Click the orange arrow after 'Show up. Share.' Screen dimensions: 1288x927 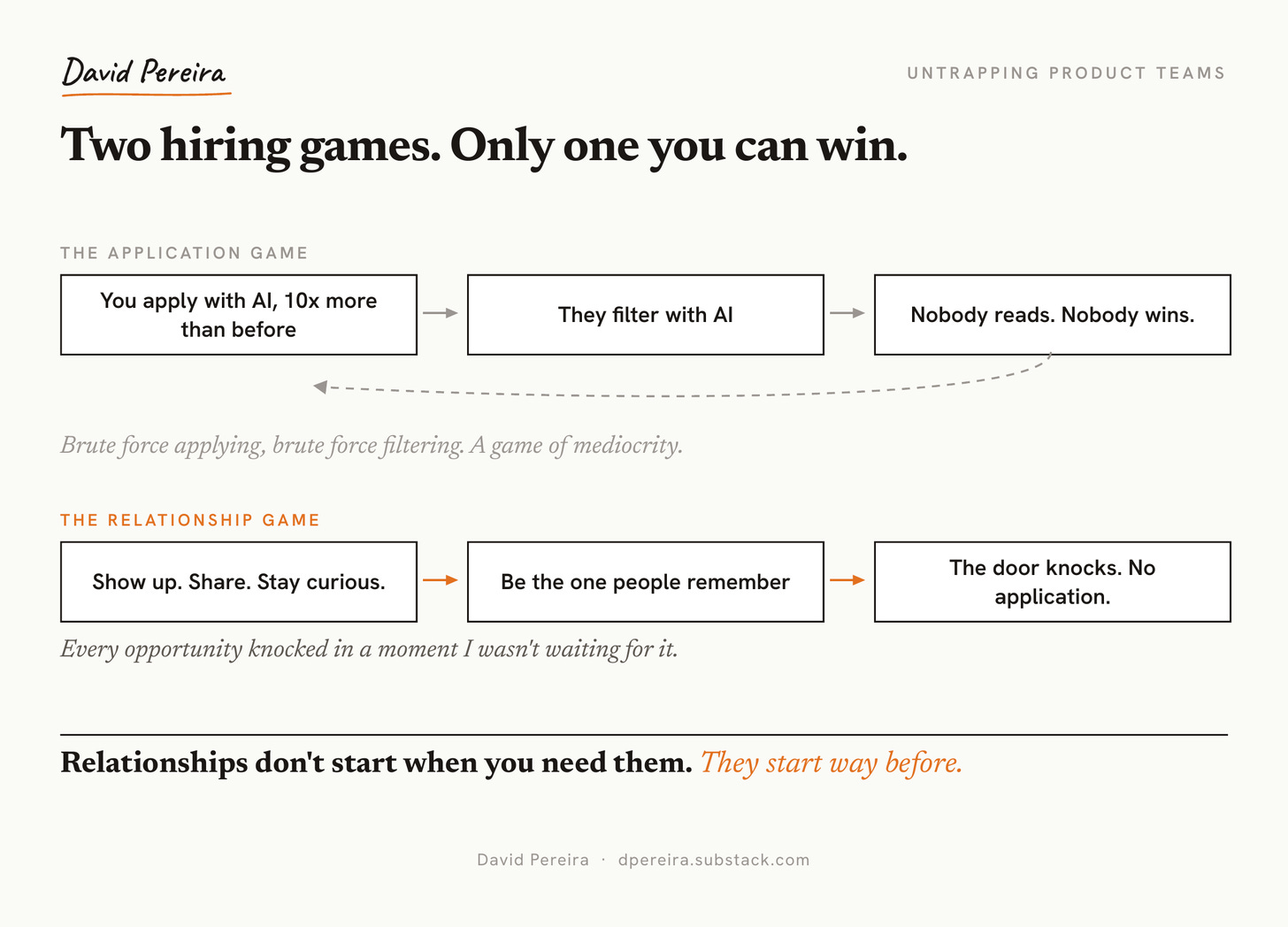tap(441, 580)
